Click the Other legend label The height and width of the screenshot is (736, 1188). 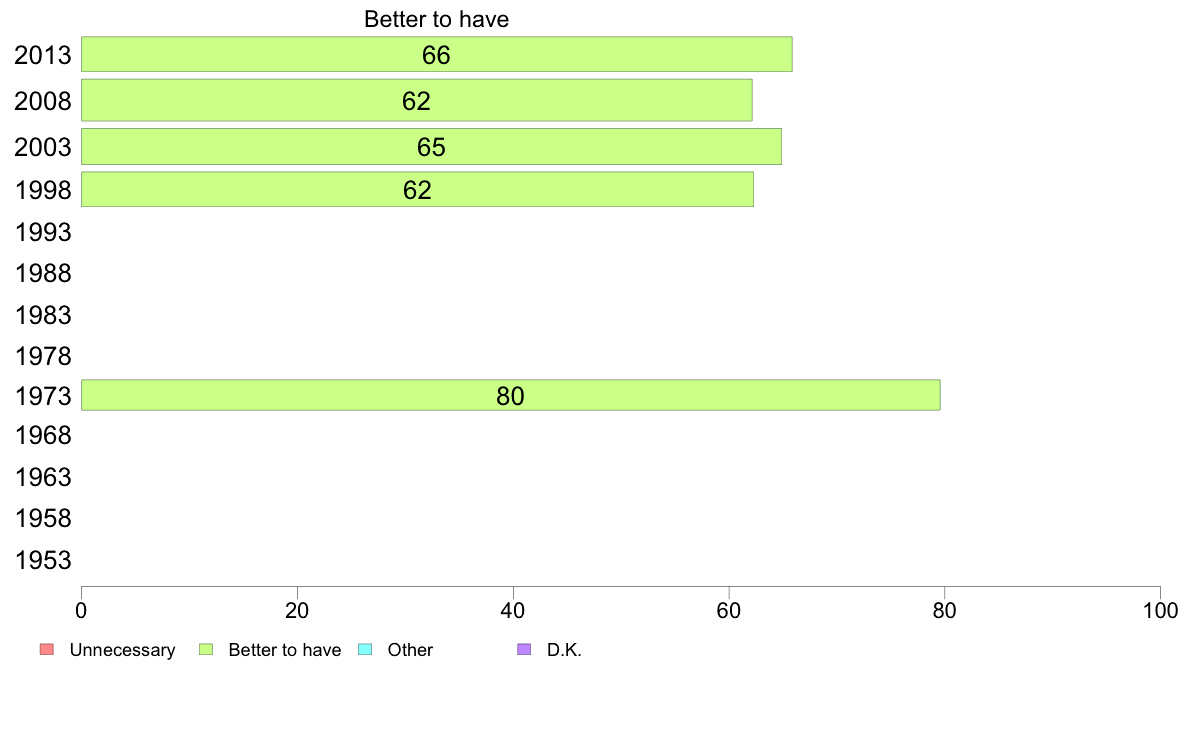[x=410, y=650]
